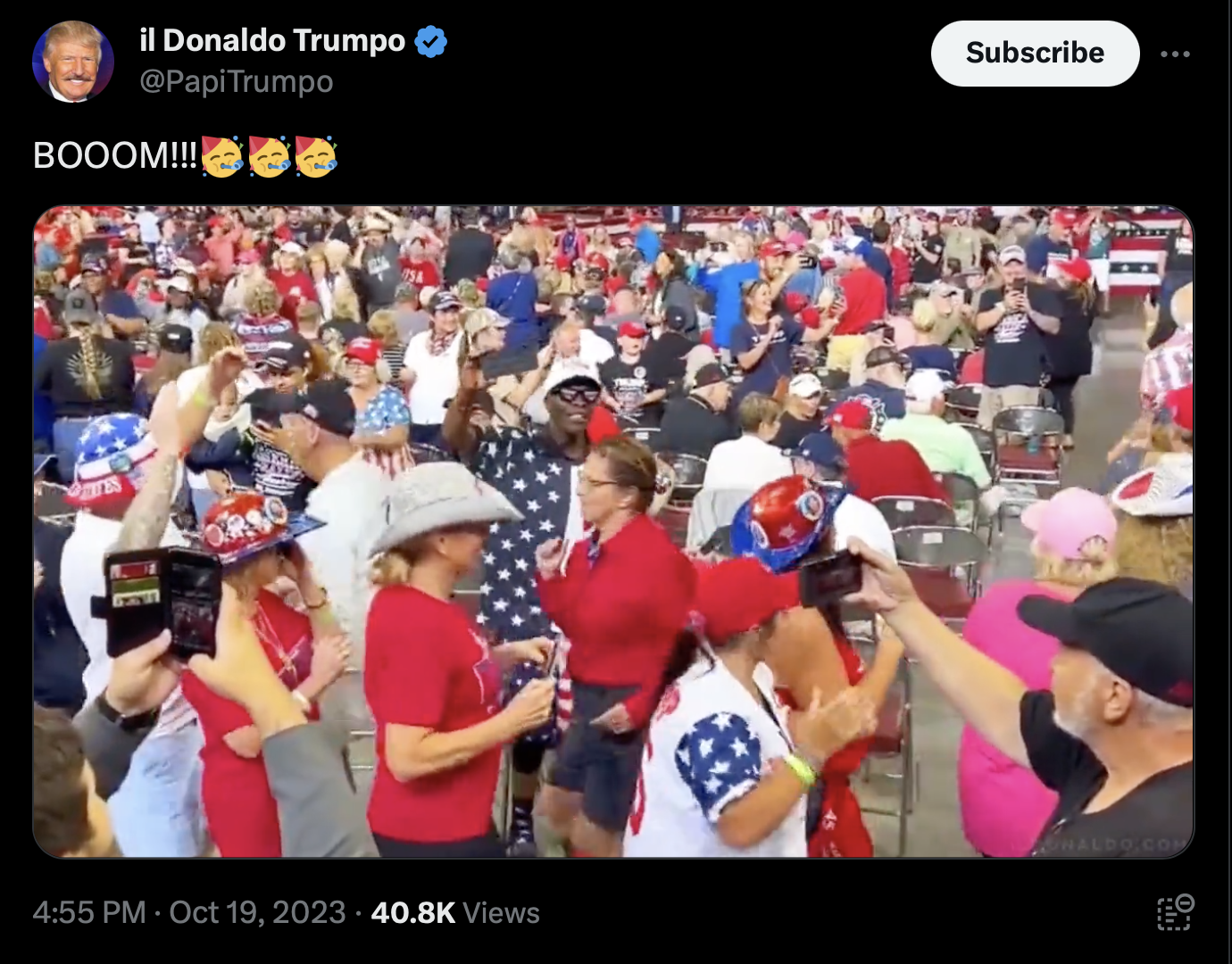Subscribe to il Donaldo Trumpo

(x=1035, y=54)
